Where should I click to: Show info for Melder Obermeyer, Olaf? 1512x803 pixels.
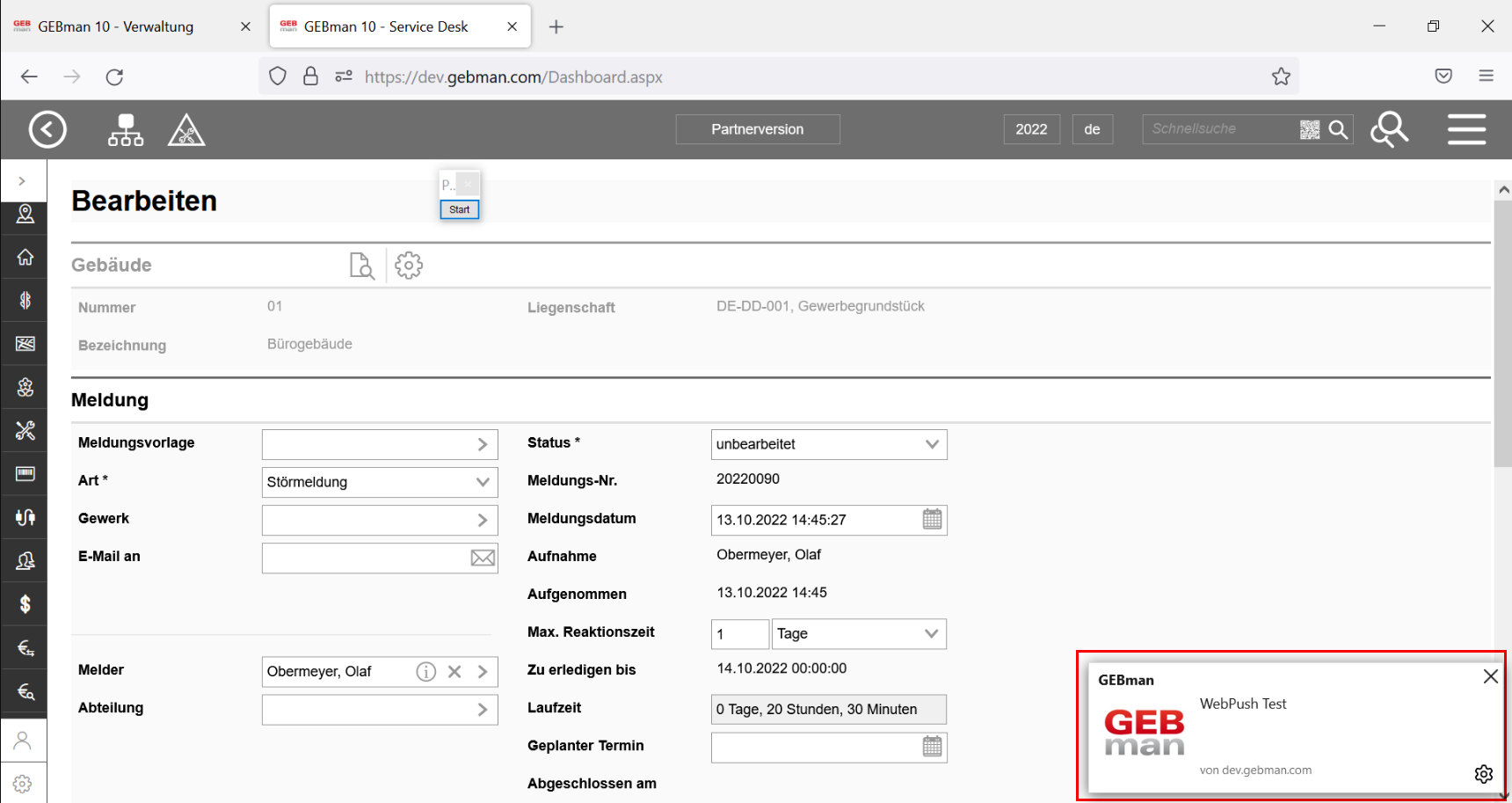pos(426,672)
